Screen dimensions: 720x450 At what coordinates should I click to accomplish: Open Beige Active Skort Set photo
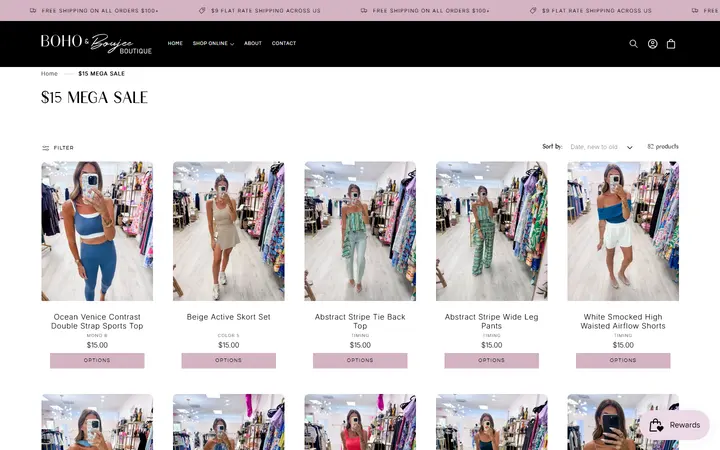pyautogui.click(x=229, y=231)
